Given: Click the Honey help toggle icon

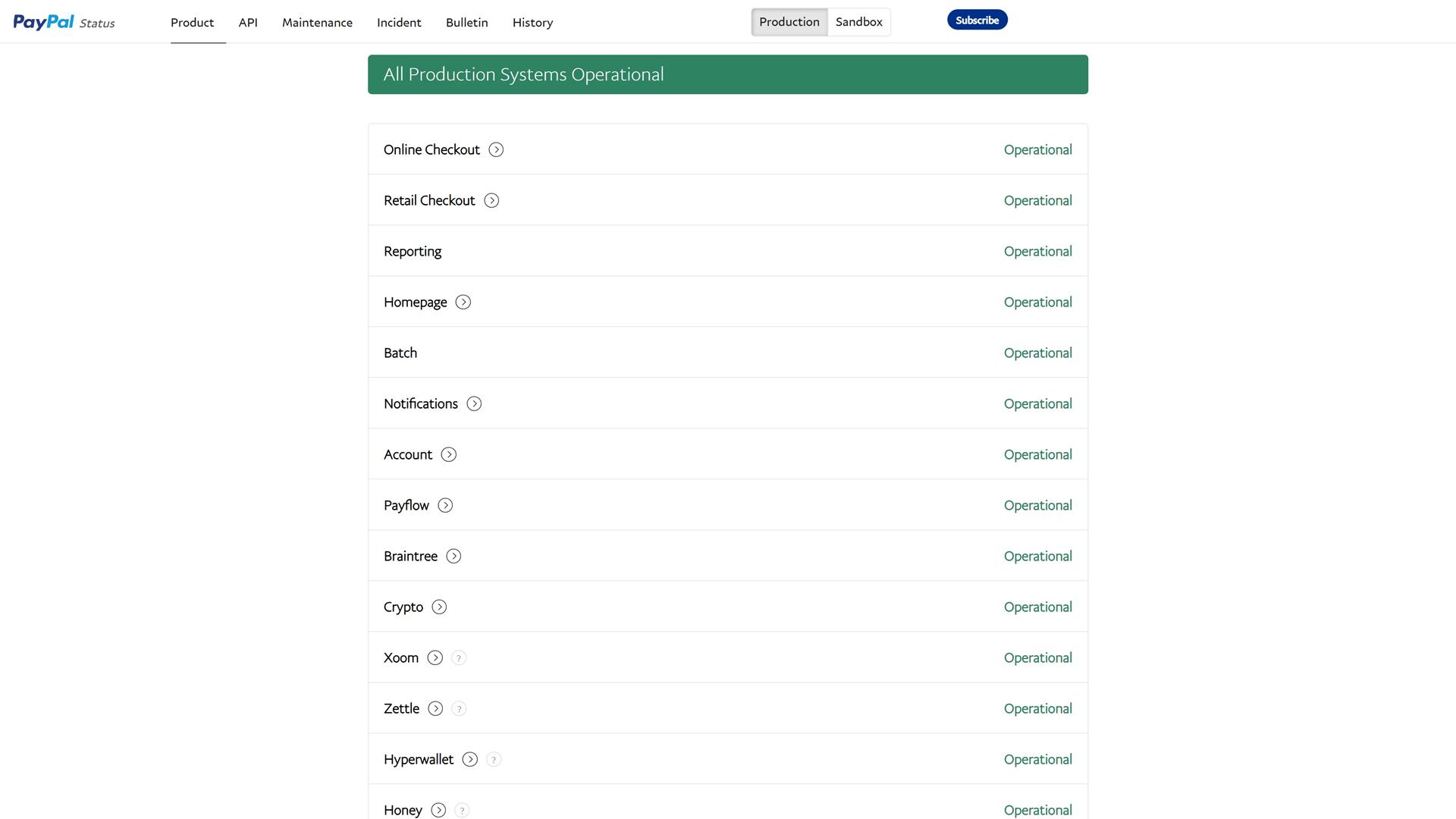Looking at the screenshot, I should pos(462,810).
